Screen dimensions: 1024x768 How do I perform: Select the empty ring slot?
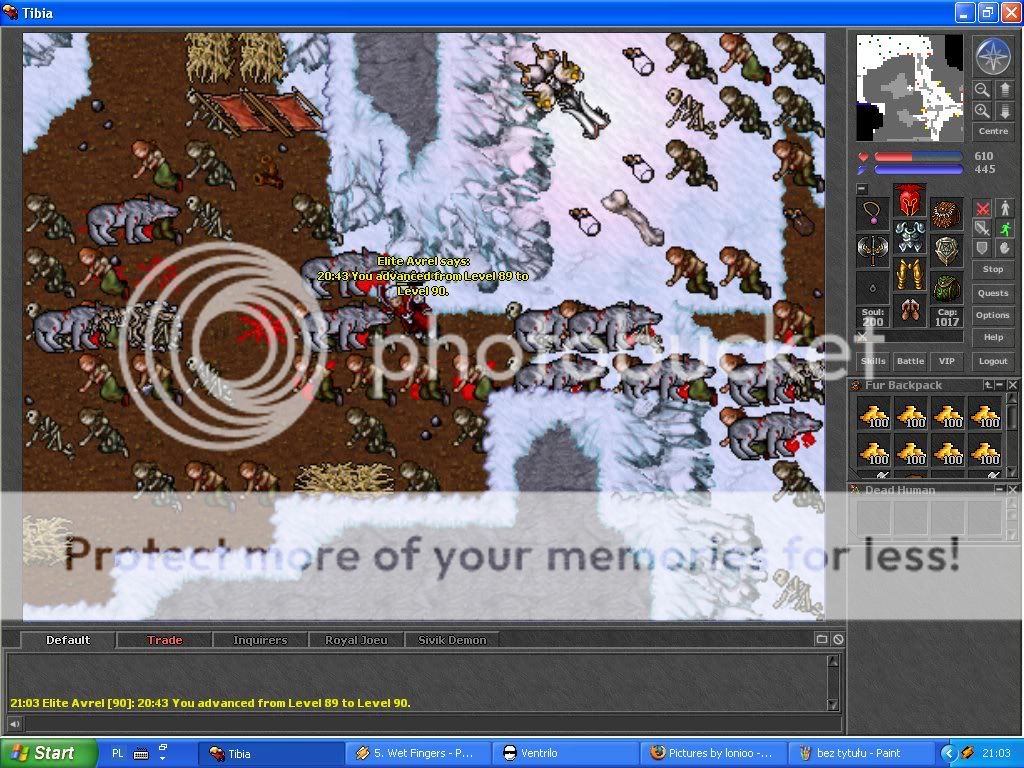(873, 287)
